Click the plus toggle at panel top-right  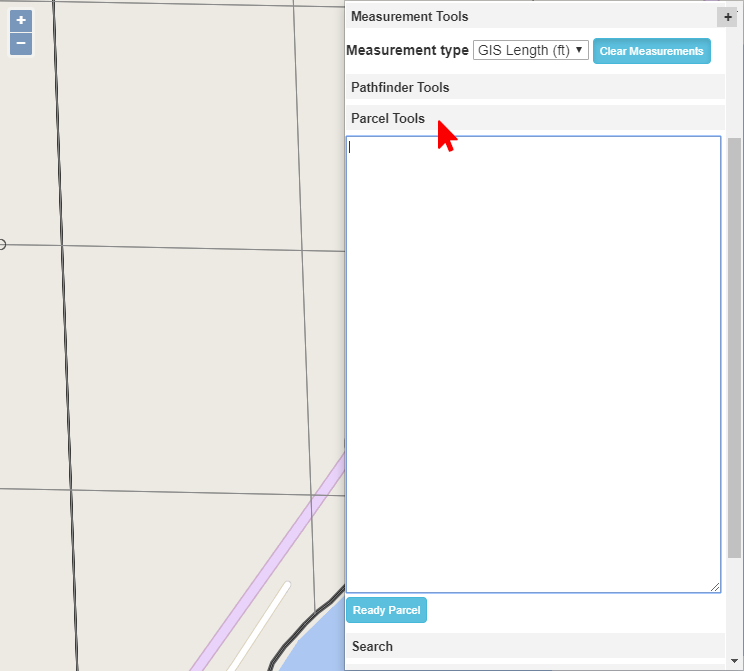click(x=727, y=17)
